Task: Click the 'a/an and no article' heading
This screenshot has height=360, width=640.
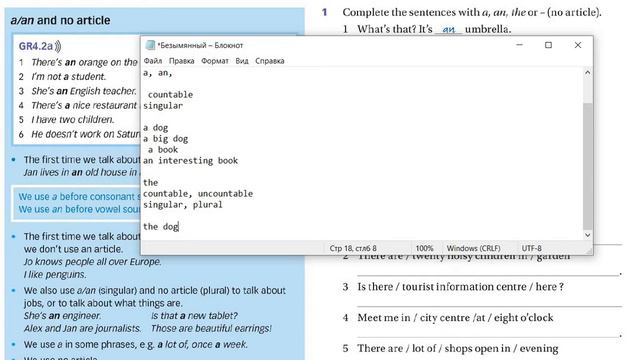Action: pyautogui.click(x=60, y=20)
